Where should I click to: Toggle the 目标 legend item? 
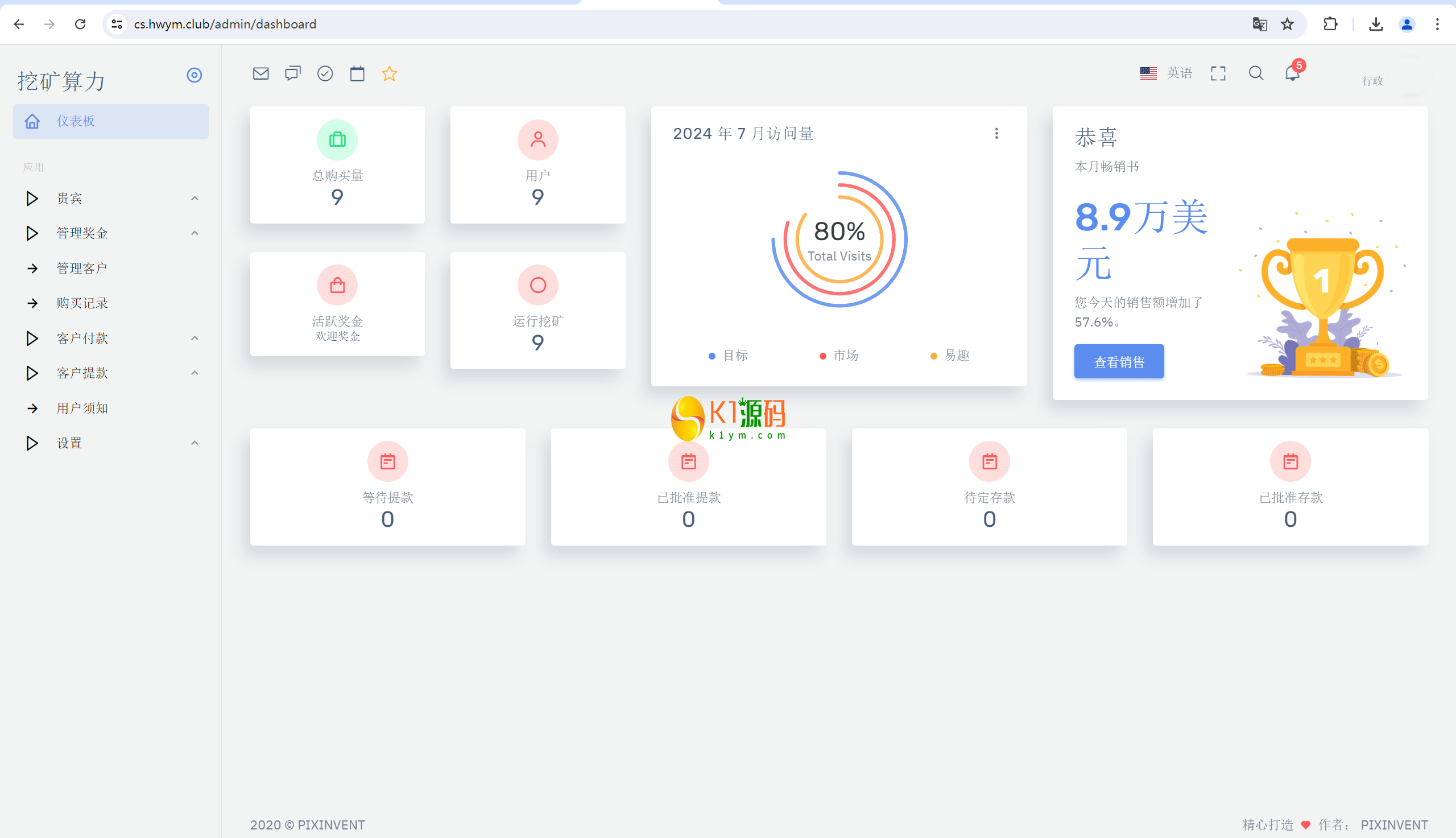[x=729, y=356]
